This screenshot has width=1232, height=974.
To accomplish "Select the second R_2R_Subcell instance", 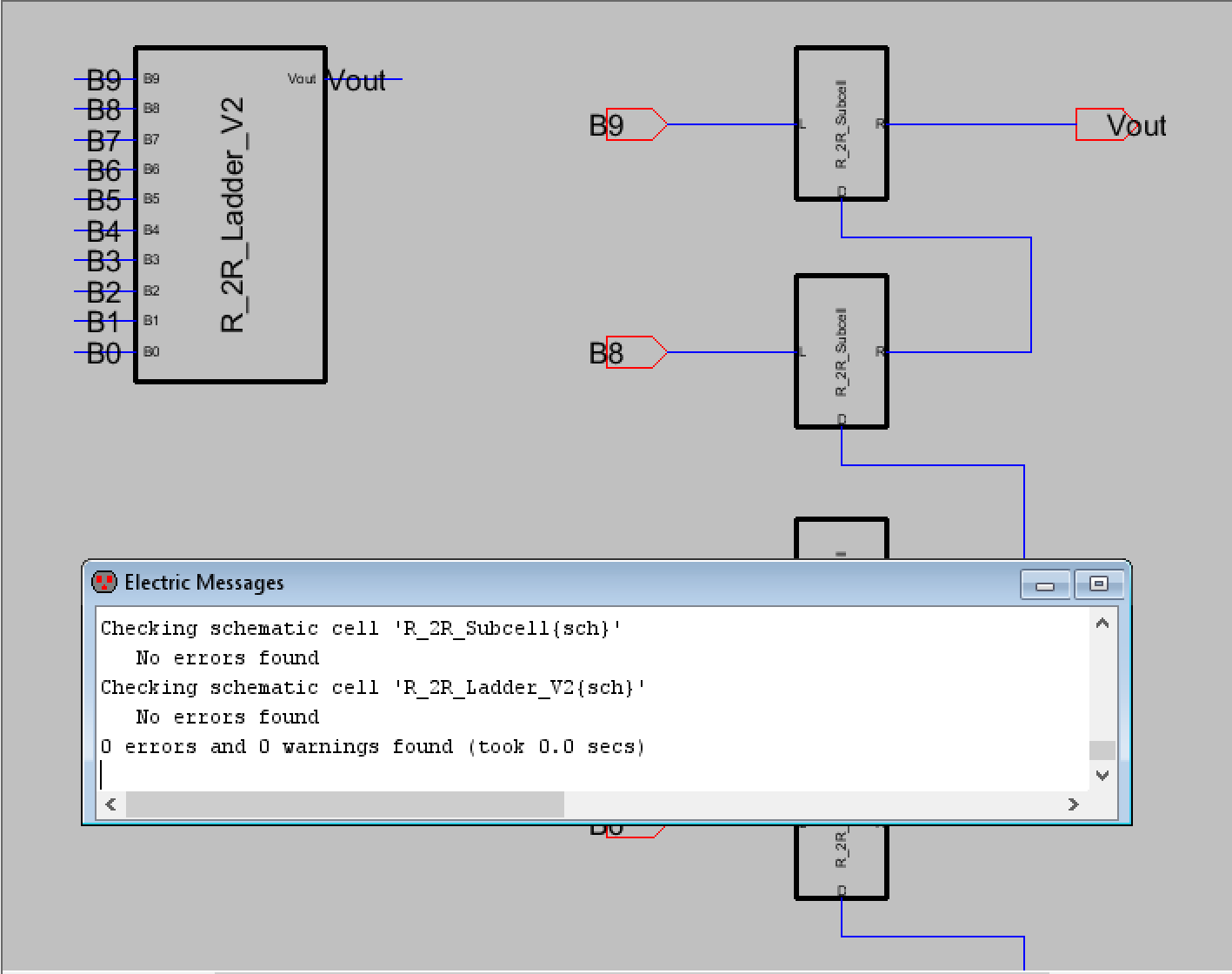I will 841,351.
